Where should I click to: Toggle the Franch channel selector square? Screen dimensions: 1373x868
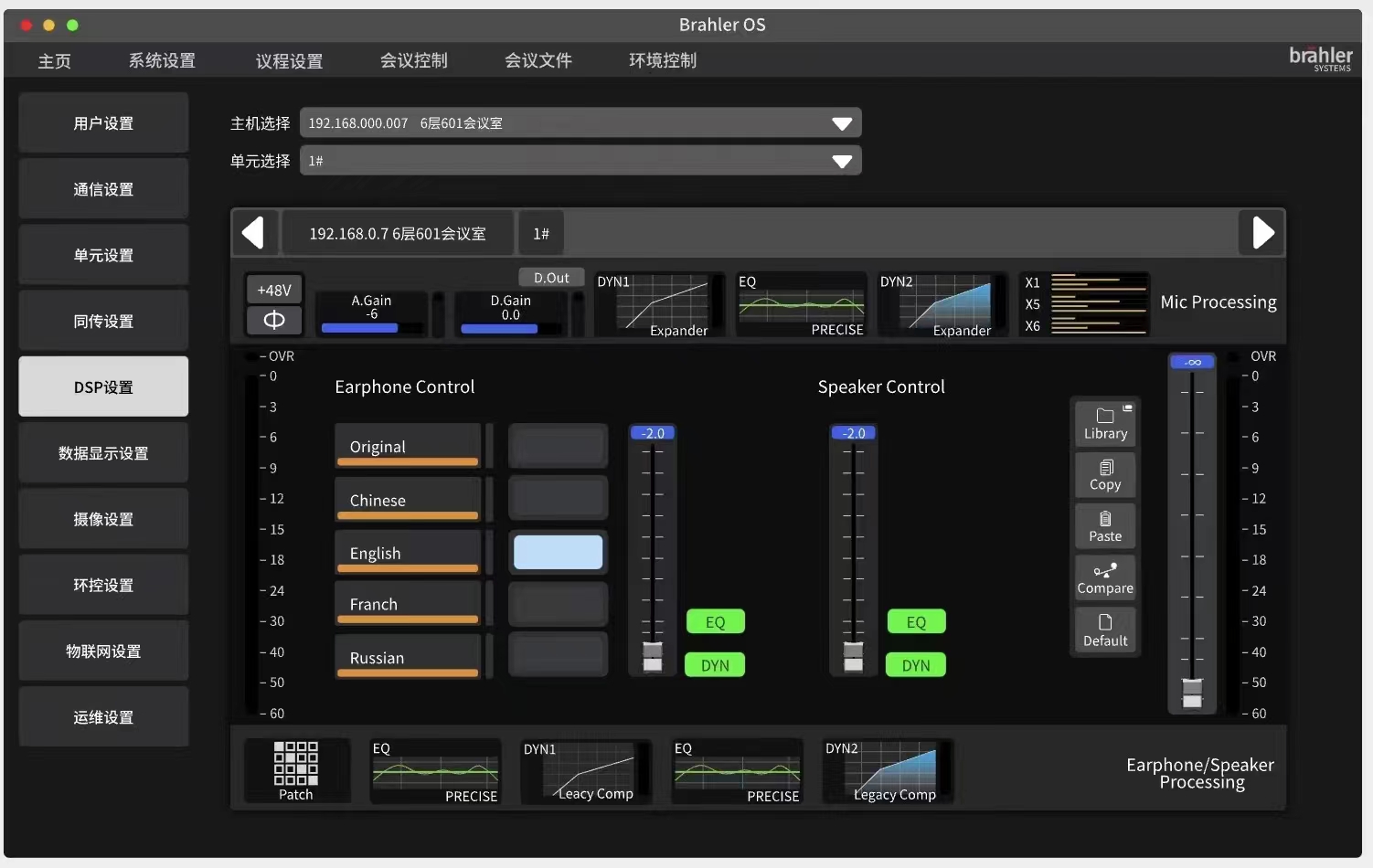(558, 603)
